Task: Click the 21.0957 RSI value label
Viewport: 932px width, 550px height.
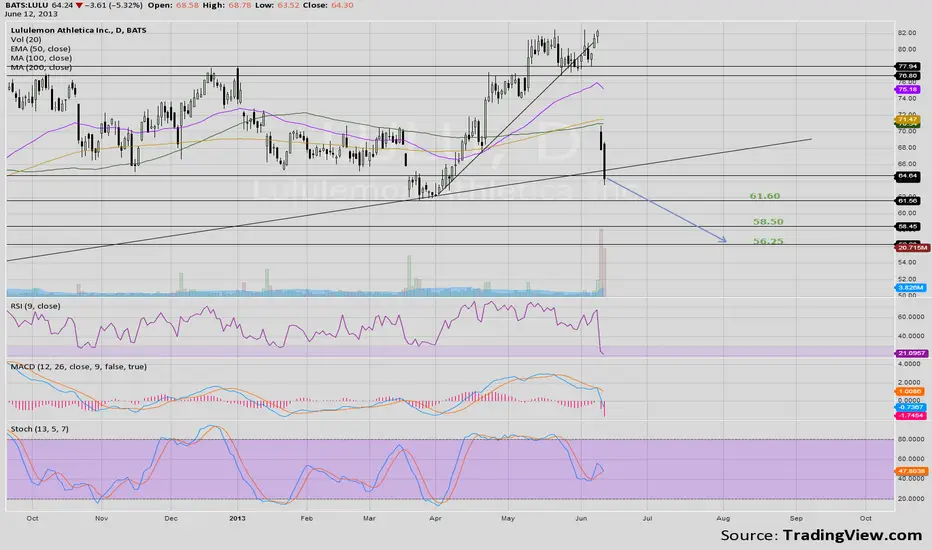Action: coord(912,353)
